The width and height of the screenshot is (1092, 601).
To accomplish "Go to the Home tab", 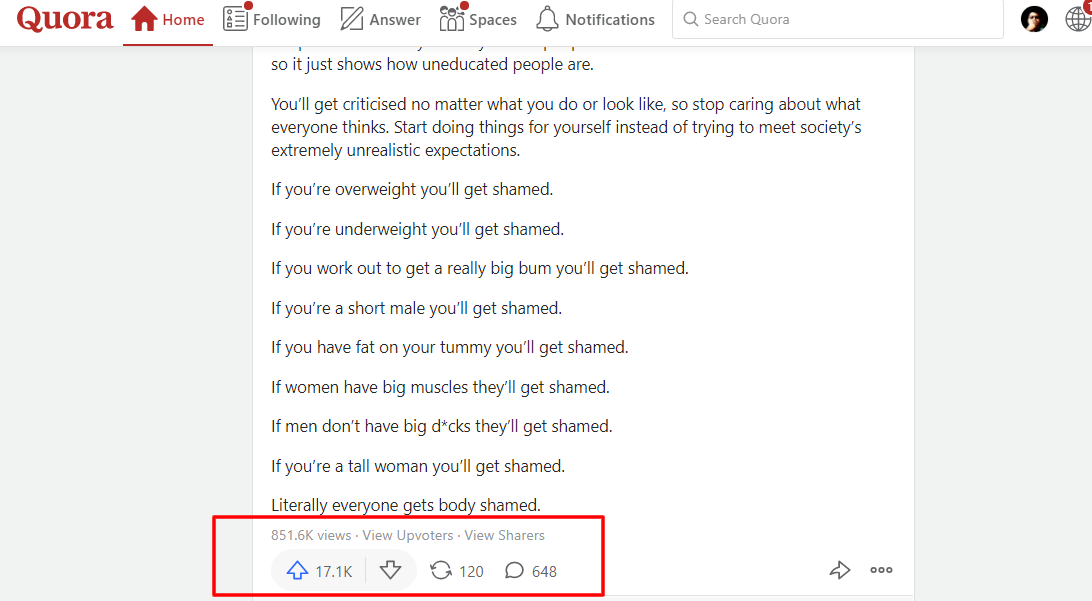I will 168,18.
